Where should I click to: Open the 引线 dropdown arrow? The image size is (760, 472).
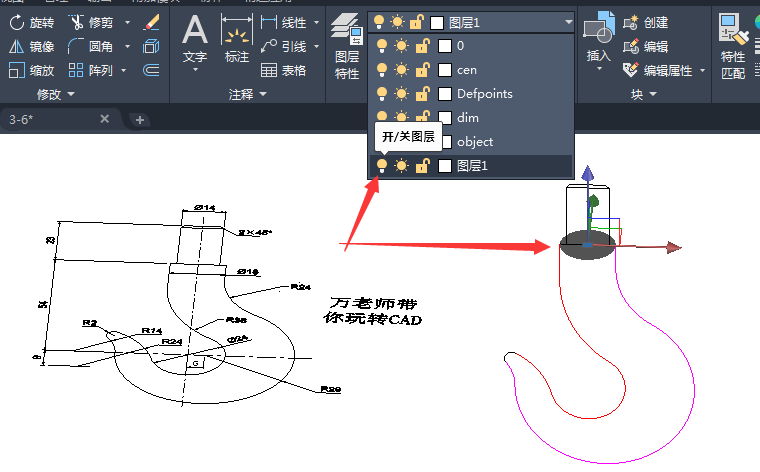317,47
